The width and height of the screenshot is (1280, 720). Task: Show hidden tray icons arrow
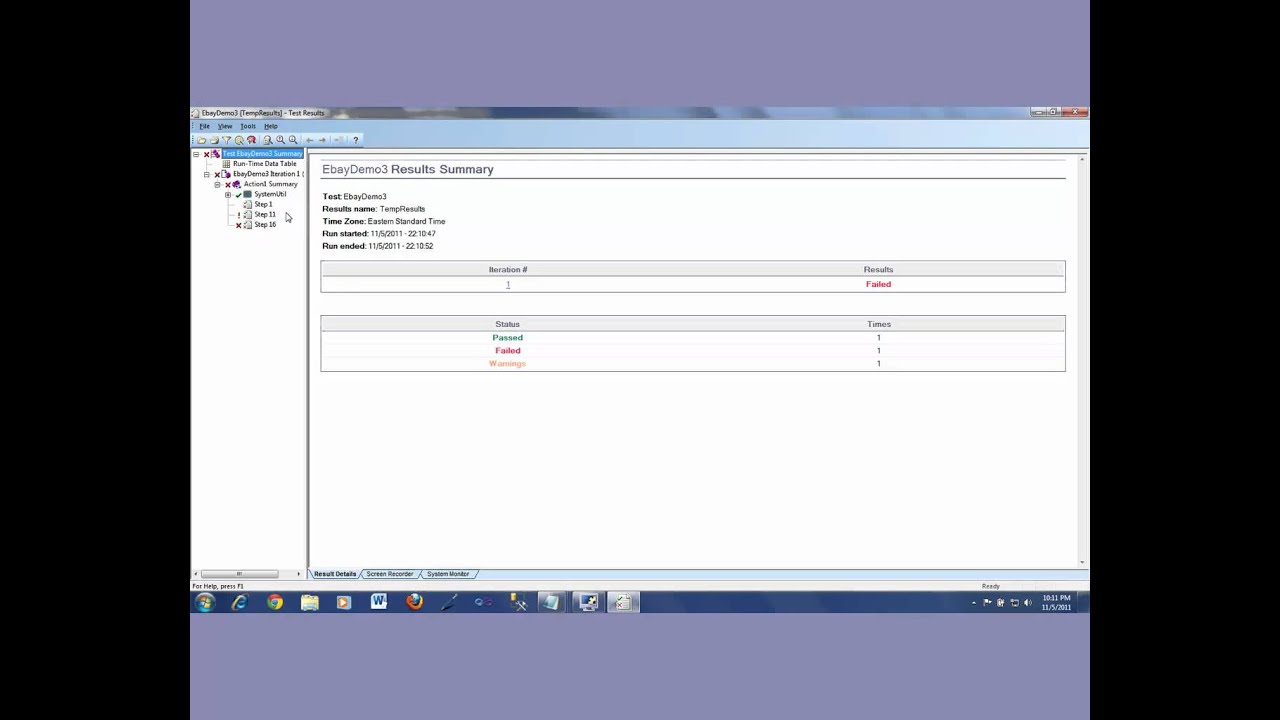(974, 603)
